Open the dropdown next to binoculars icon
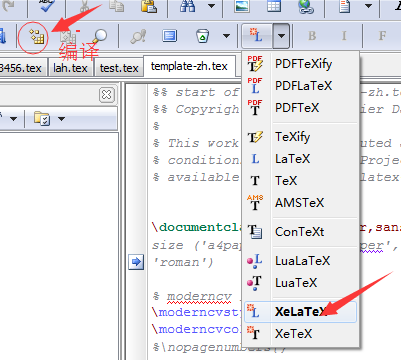This screenshot has width=401, height=360. pos(211,6)
